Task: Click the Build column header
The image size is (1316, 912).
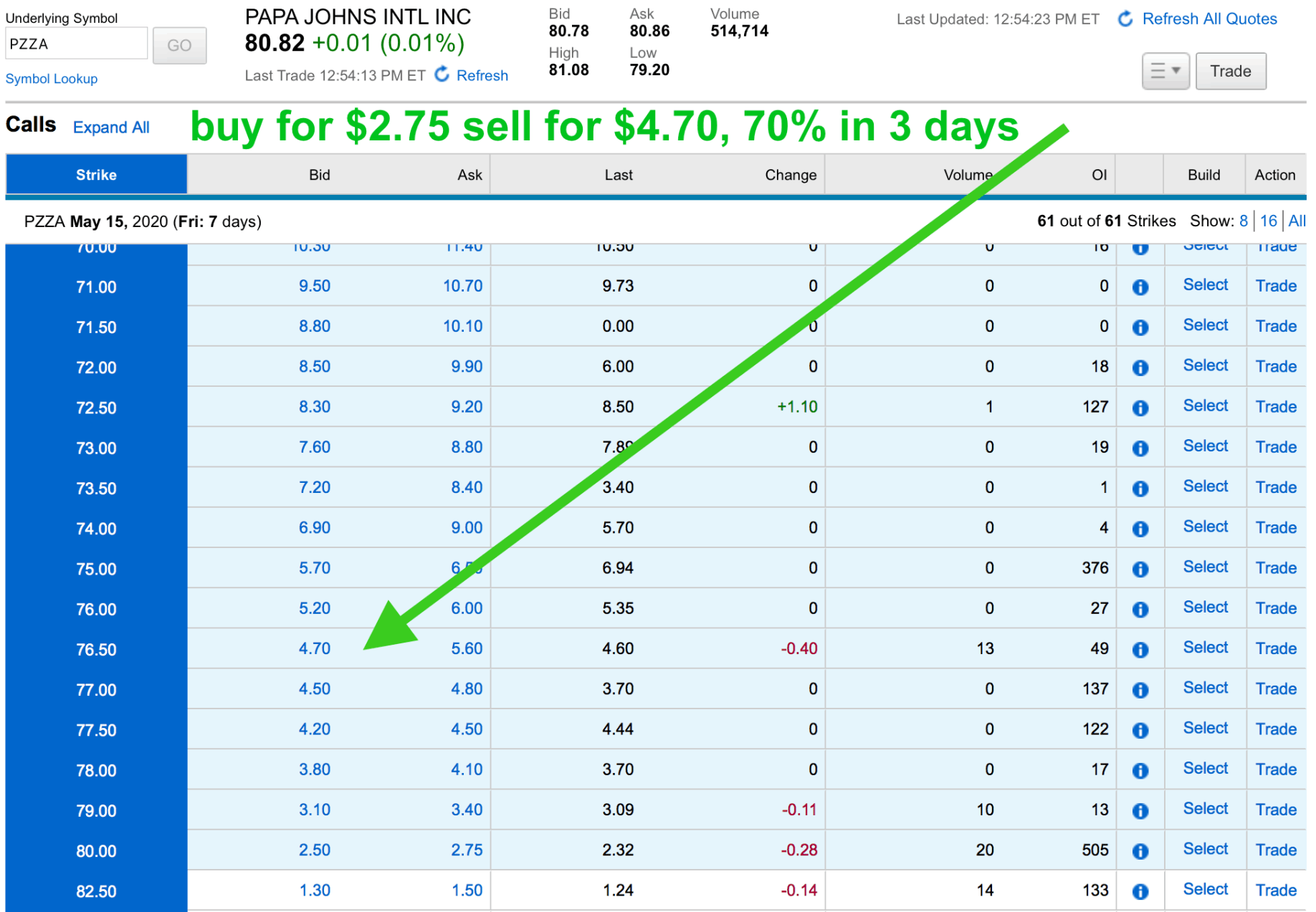Action: [1203, 175]
